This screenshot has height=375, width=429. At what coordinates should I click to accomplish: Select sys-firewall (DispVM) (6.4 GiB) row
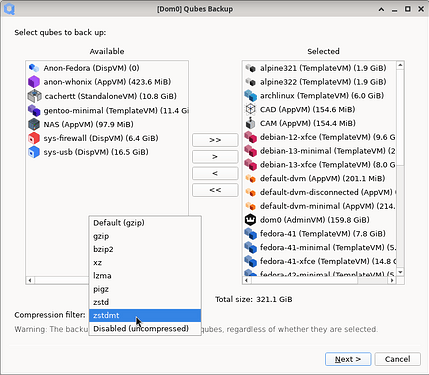pos(107,138)
